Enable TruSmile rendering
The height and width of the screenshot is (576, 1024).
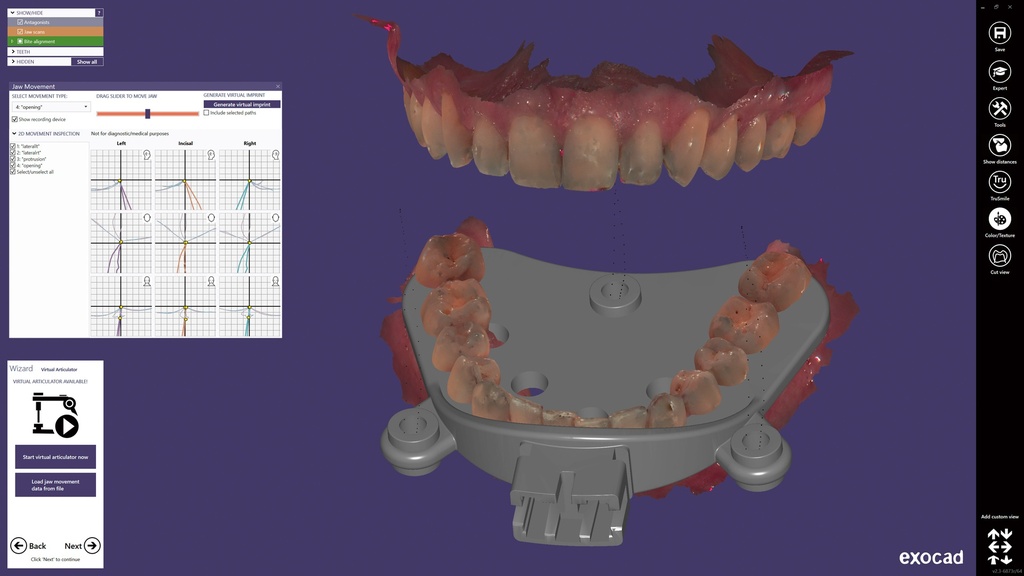(999, 183)
